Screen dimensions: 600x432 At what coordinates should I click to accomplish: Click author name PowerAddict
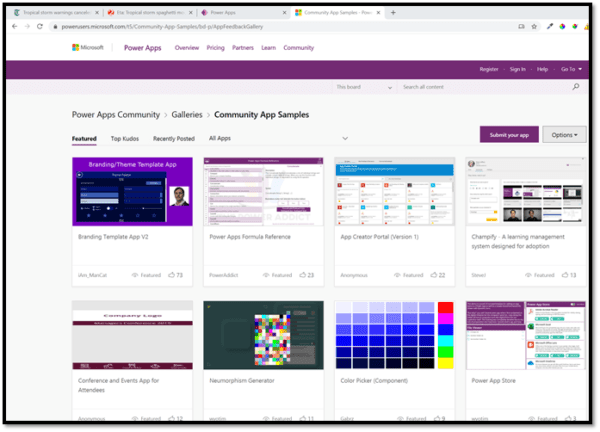pyautogui.click(x=223, y=275)
